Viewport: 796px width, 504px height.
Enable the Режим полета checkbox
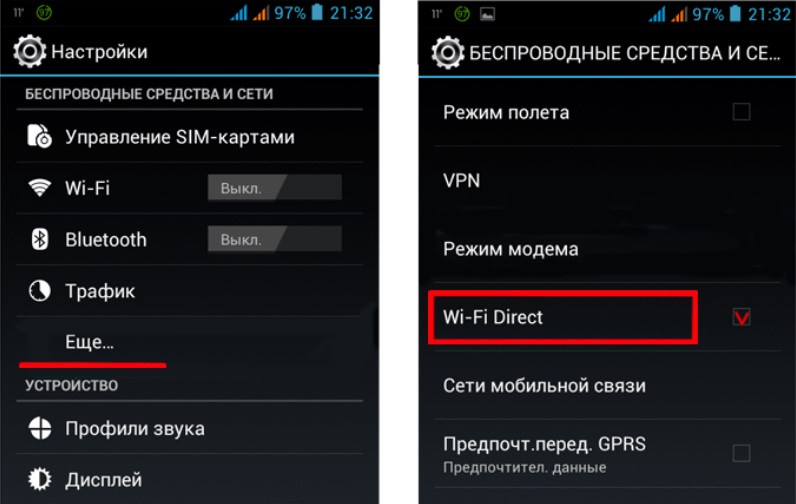click(x=741, y=111)
